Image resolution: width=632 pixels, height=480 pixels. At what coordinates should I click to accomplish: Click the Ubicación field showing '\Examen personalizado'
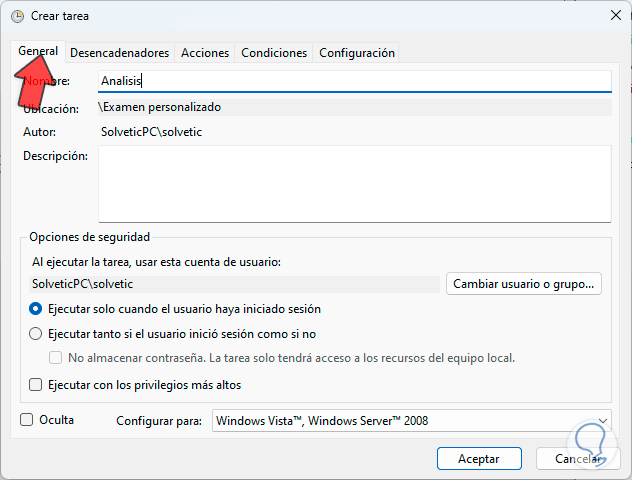(x=354, y=106)
